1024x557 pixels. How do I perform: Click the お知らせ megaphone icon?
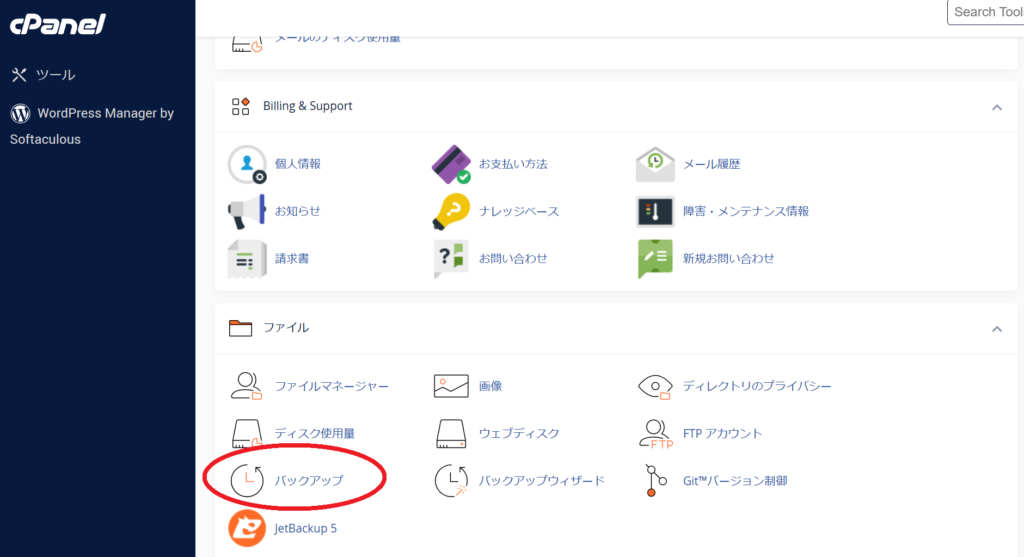coord(247,211)
